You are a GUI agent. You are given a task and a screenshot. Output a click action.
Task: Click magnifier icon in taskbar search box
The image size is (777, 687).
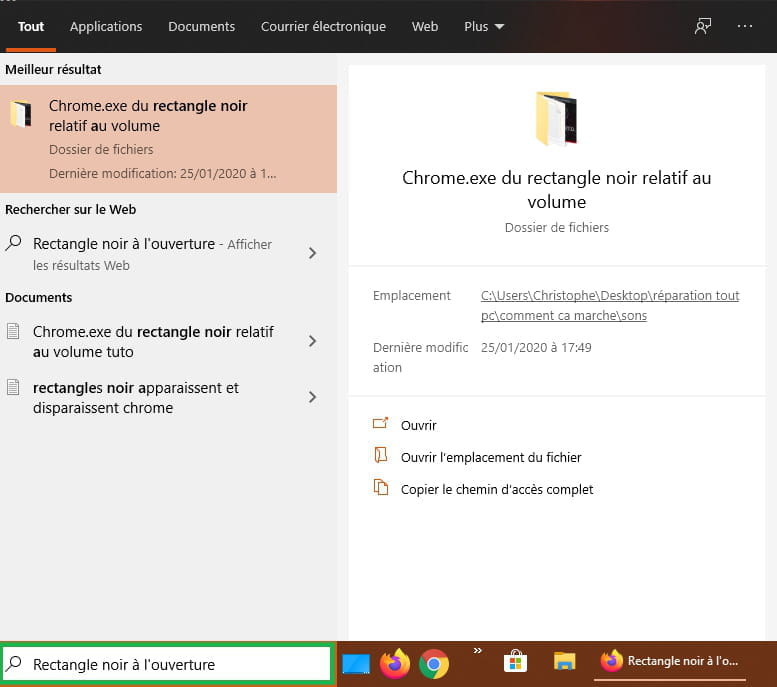tap(15, 663)
